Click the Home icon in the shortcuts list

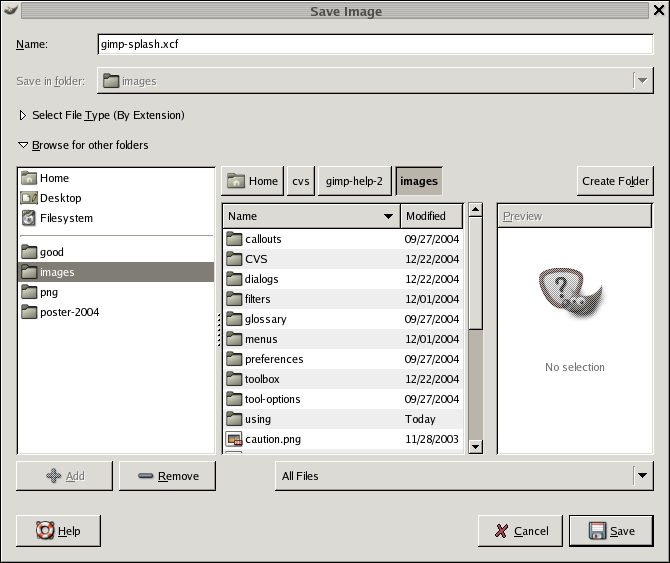(29, 178)
